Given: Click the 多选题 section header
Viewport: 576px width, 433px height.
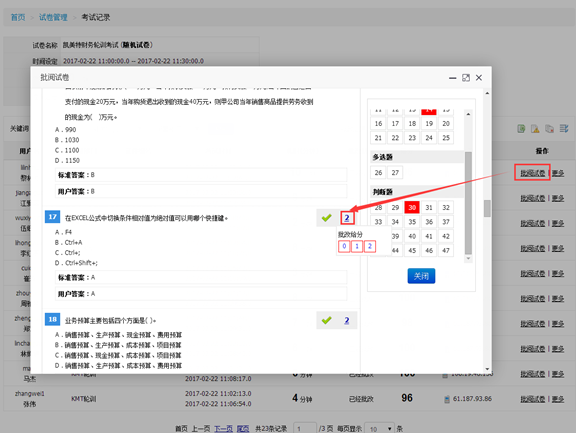Looking at the screenshot, I should [x=417, y=157].
